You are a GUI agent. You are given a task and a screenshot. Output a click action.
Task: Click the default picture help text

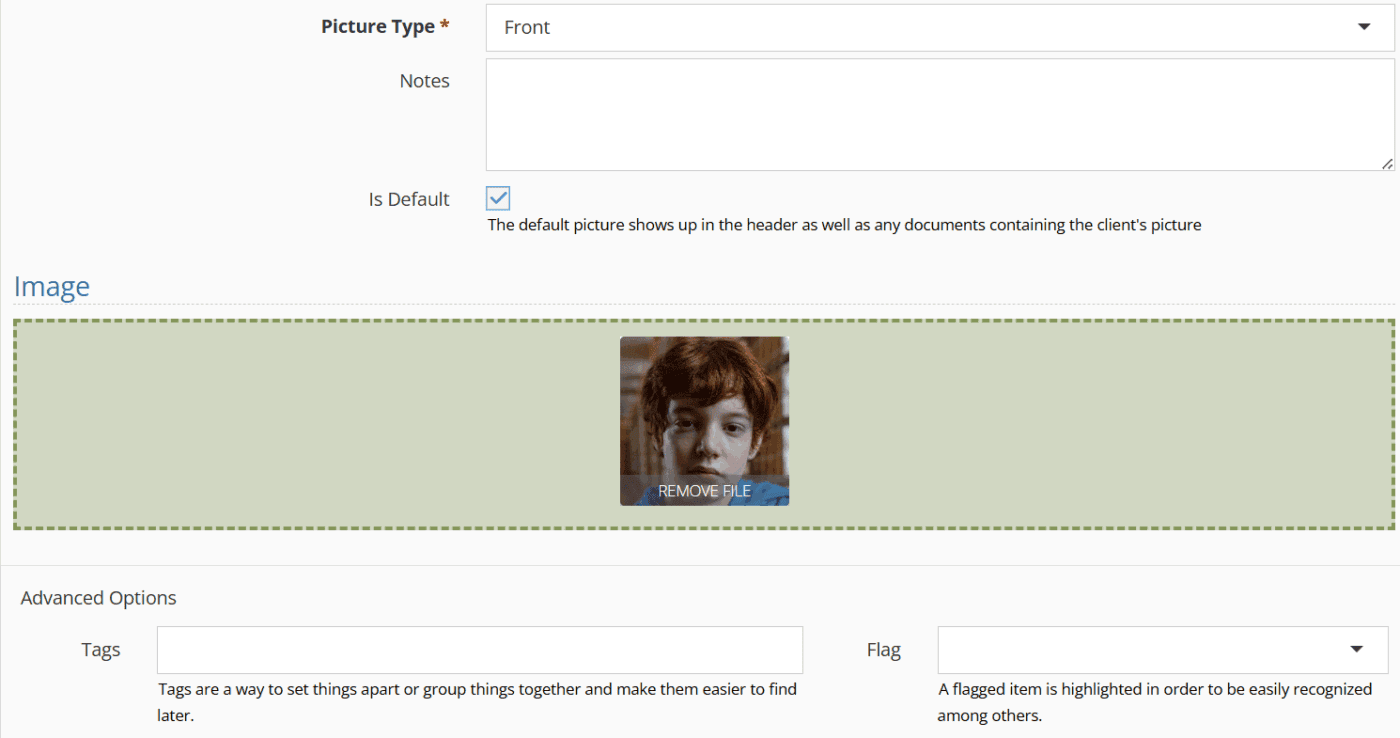point(844,225)
